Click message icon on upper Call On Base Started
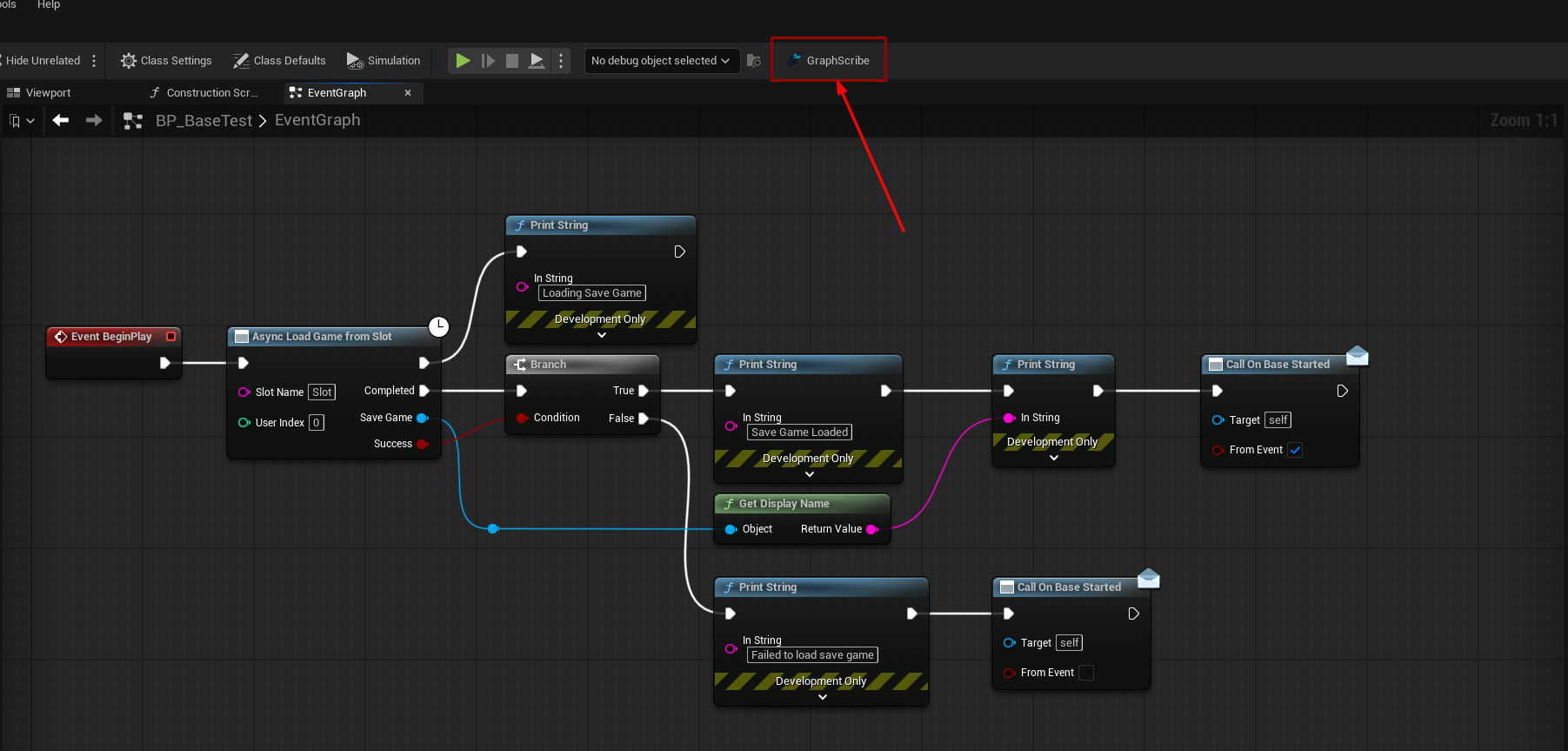 click(1358, 355)
